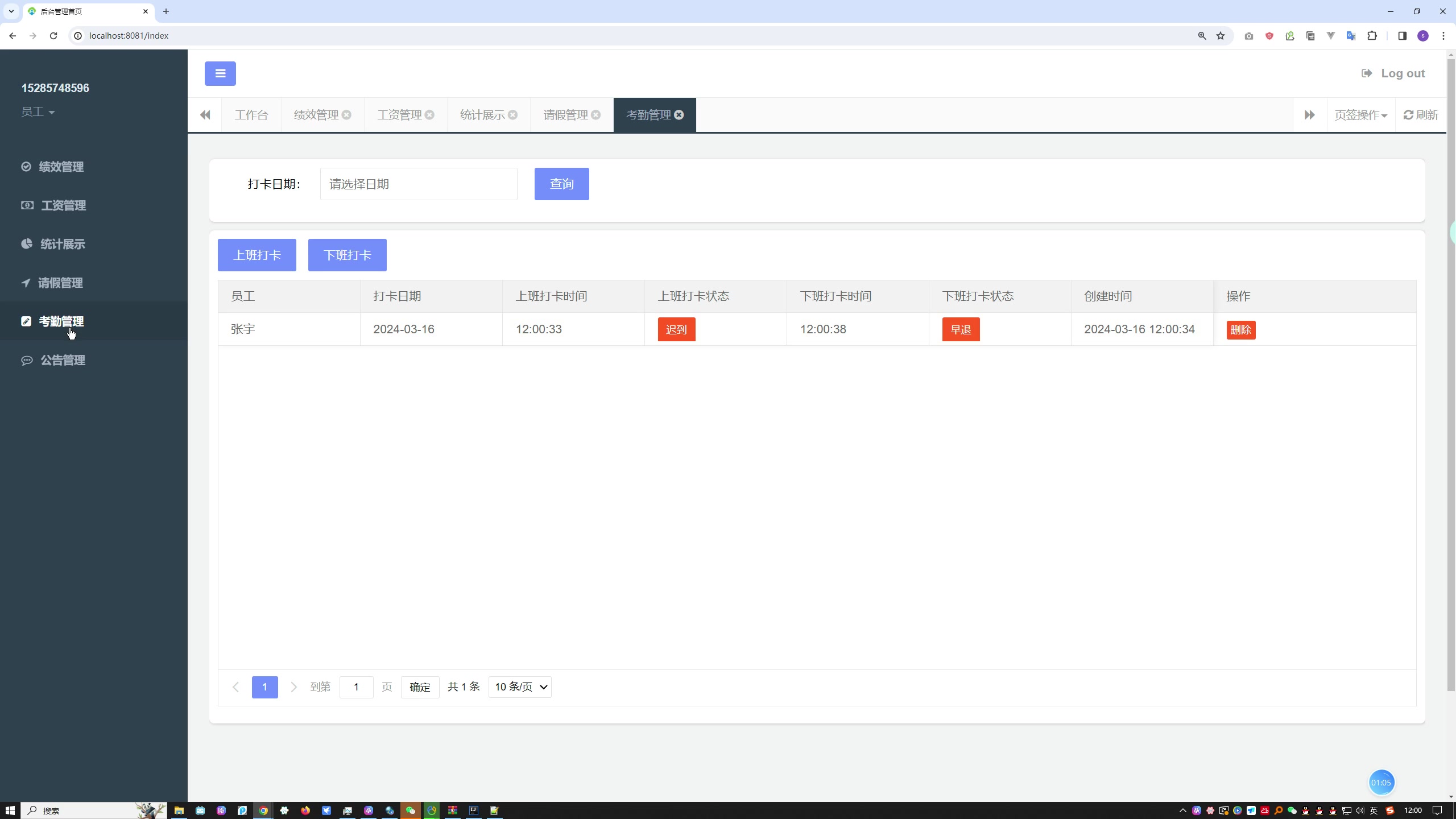Viewport: 1456px width, 819px height.
Task: Click the sidebar collapse toggle icon
Action: click(219, 73)
